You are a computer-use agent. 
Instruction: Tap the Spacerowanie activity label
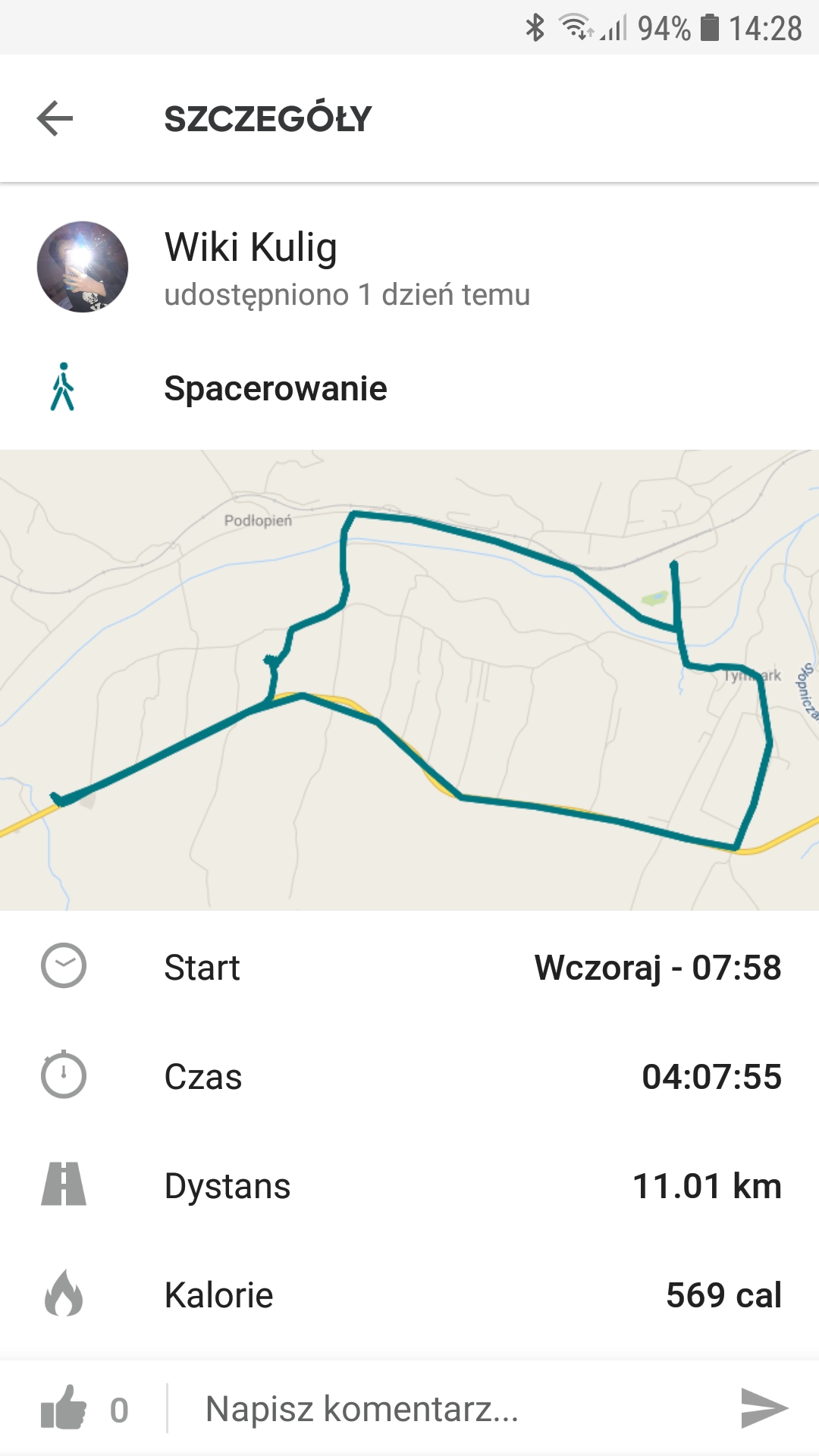(x=275, y=388)
